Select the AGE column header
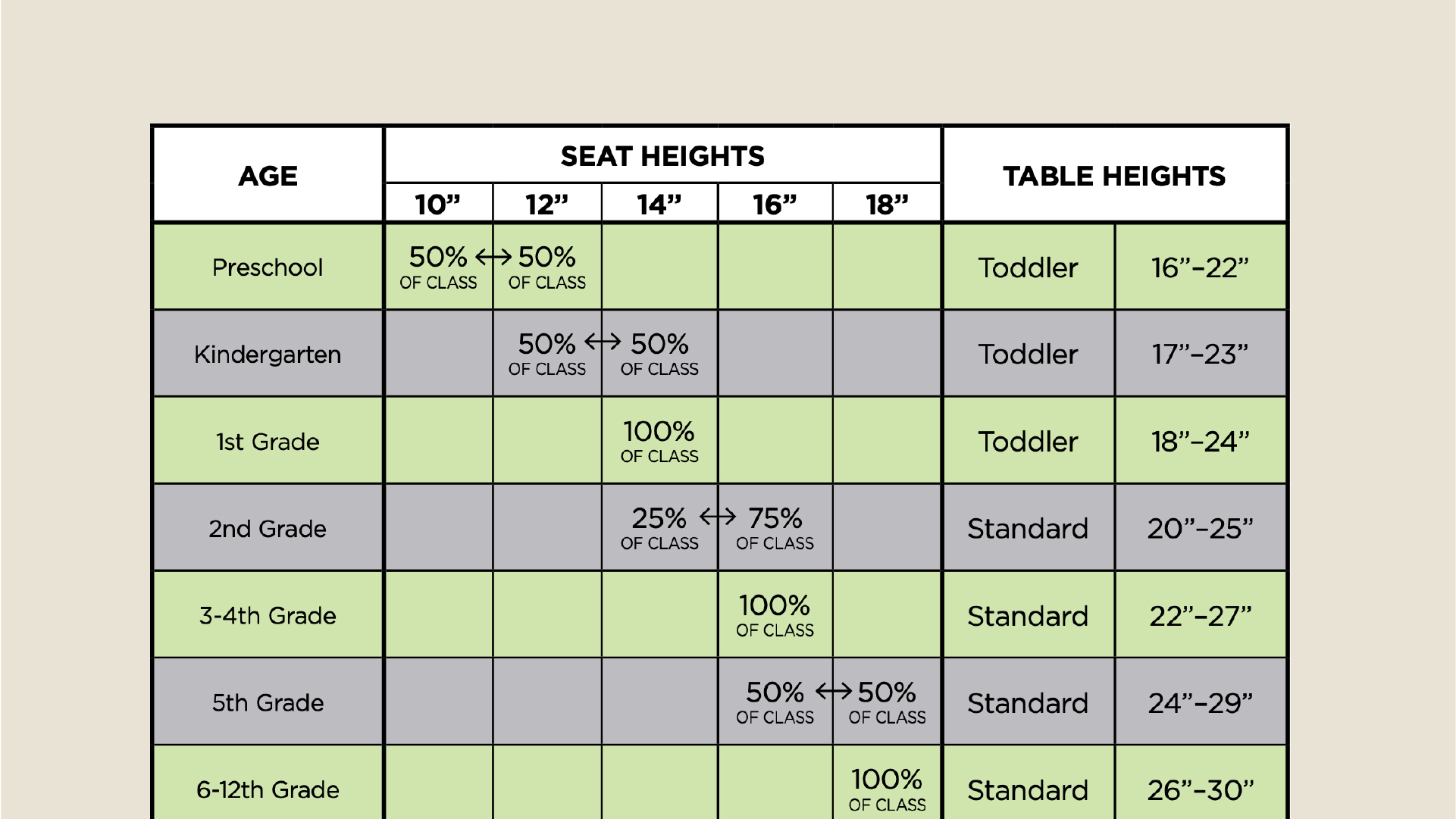Viewport: 1456px width, 819px height. click(x=268, y=176)
